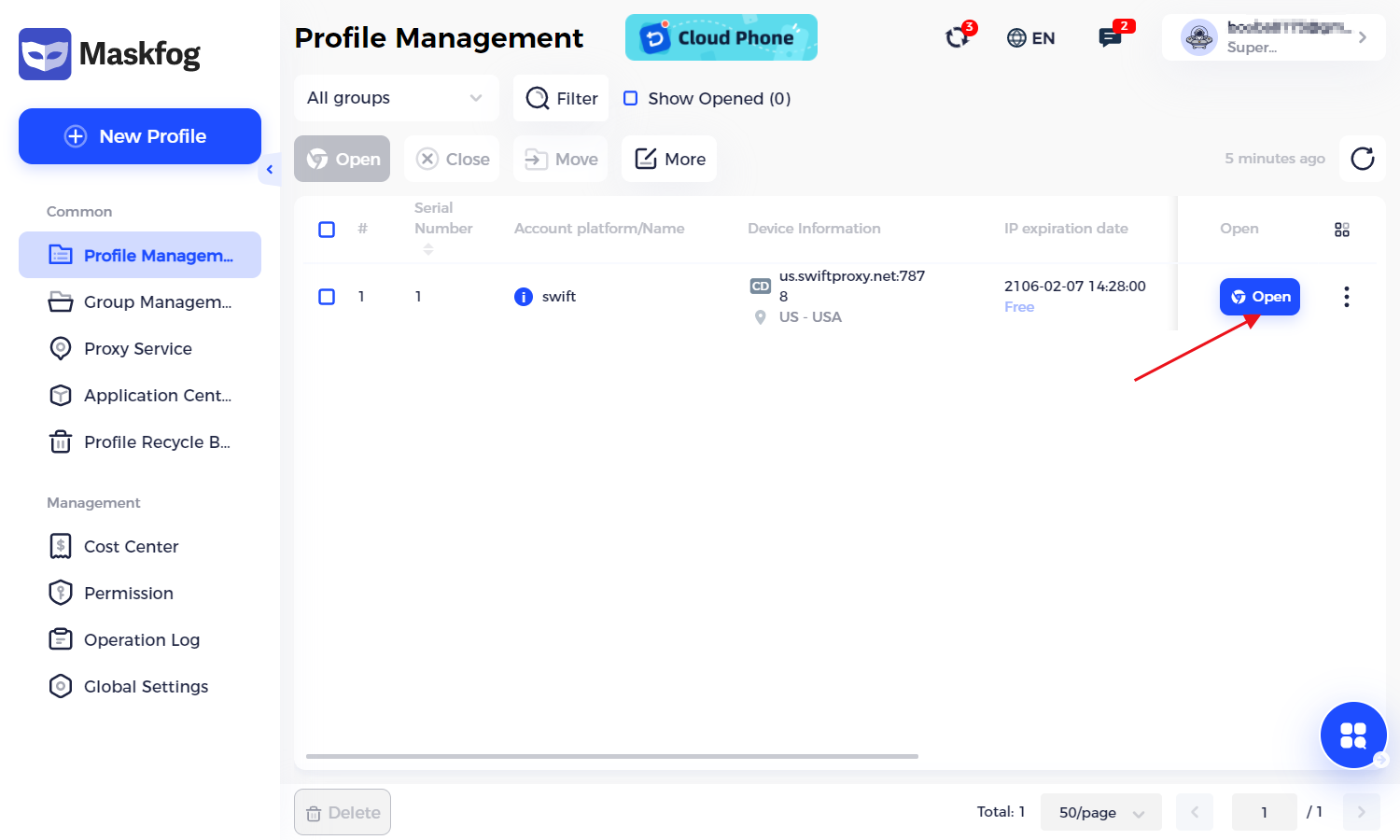Click the refresh list icon
This screenshot has width=1400, height=840.
pyautogui.click(x=1362, y=159)
